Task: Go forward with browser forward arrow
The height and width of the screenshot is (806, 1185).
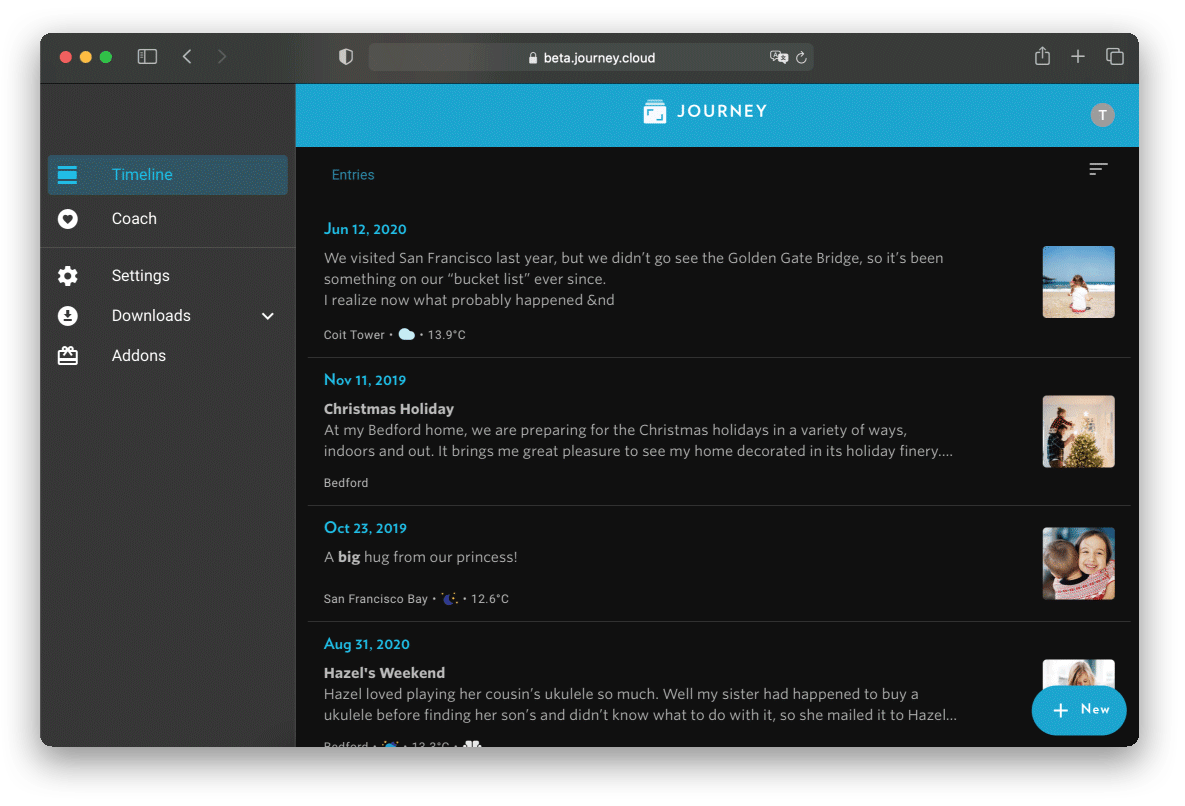Action: pos(221,57)
